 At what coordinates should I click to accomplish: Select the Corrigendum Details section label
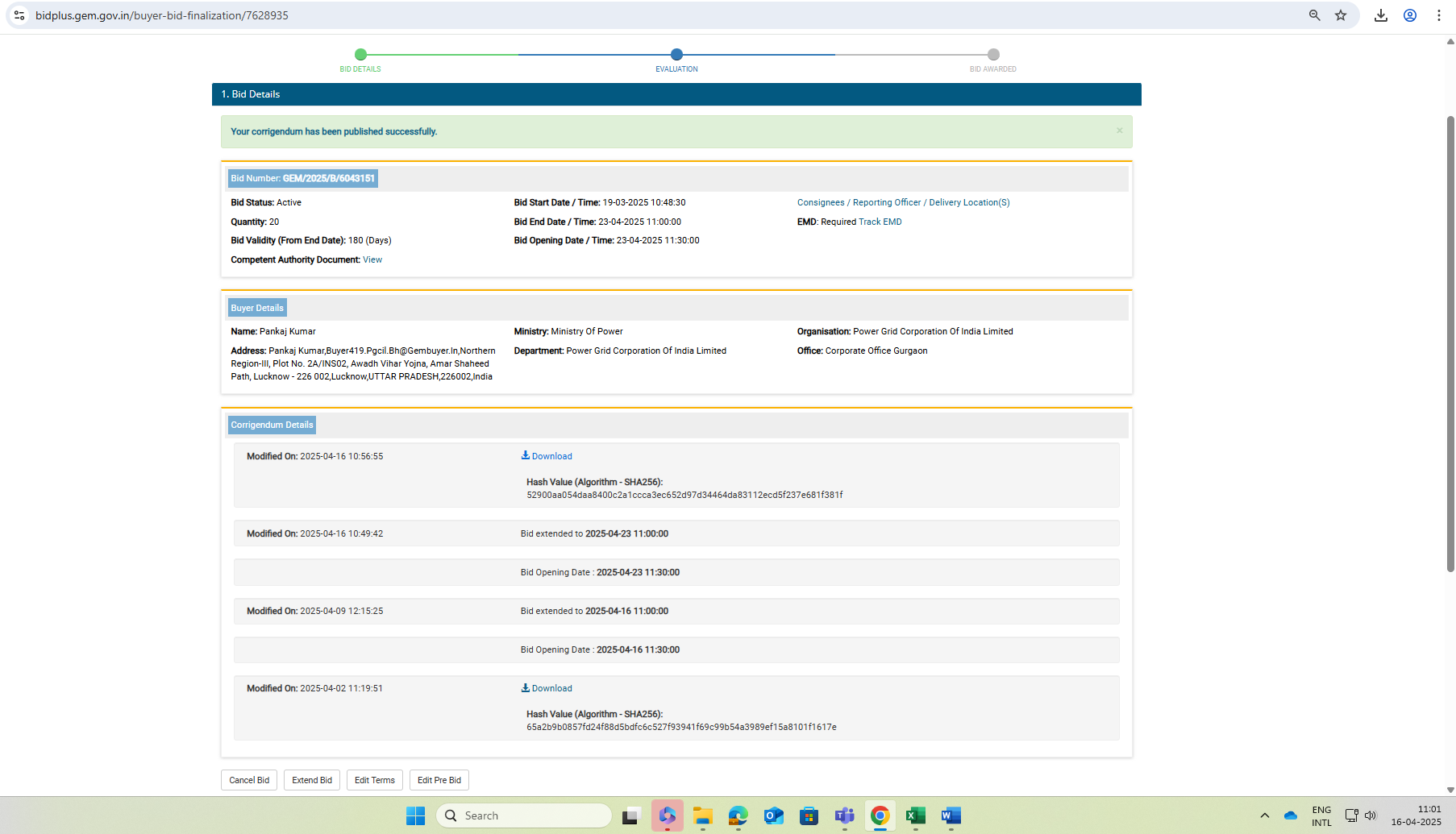272,425
